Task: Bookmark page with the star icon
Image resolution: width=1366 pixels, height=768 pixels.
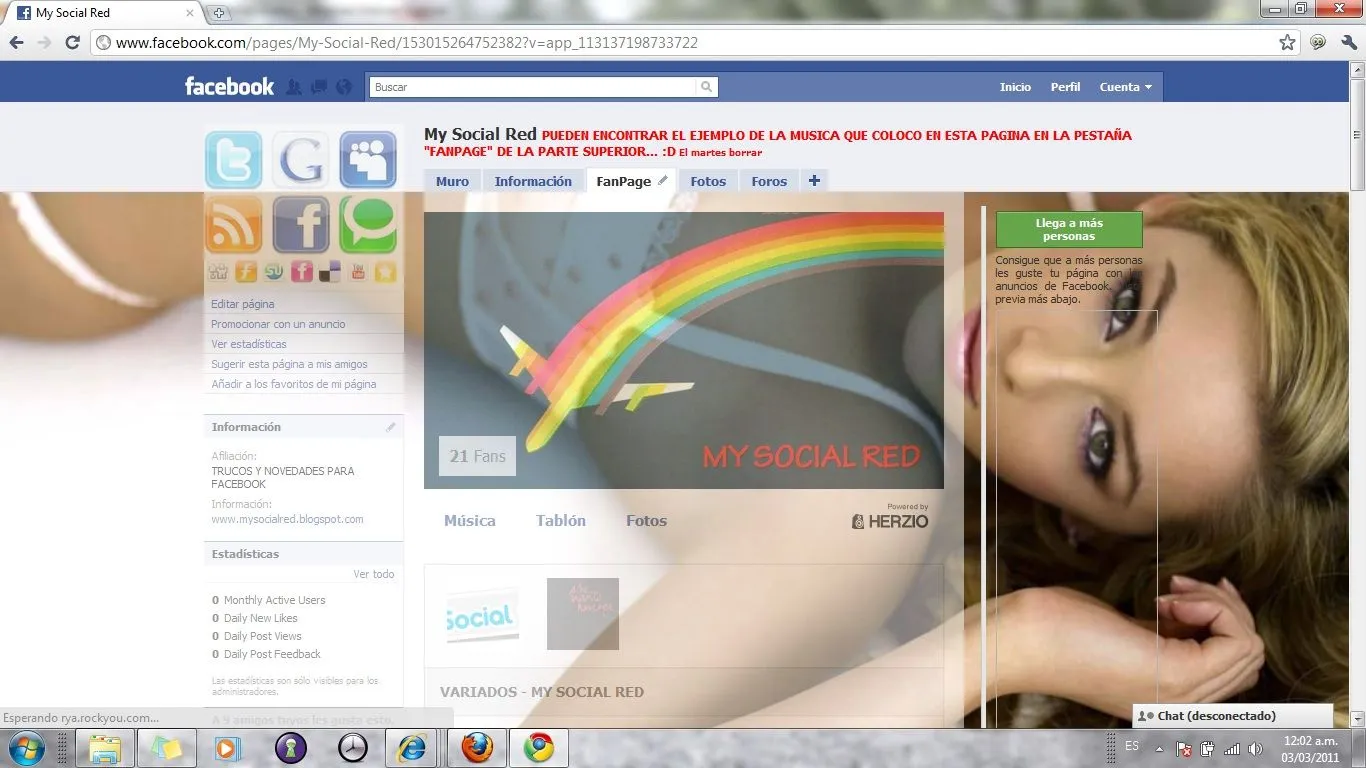Action: click(x=1288, y=43)
